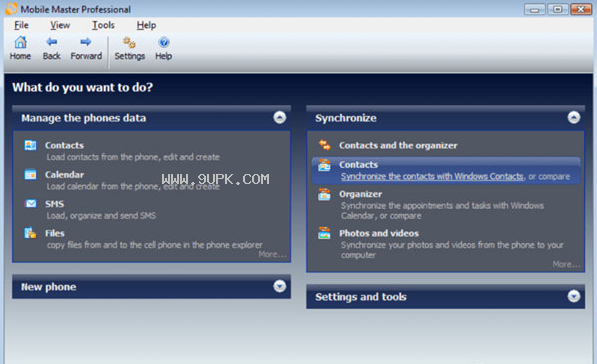597x364 pixels.
Task: Open Contacts heading under Manage the phones data
Action: click(64, 145)
